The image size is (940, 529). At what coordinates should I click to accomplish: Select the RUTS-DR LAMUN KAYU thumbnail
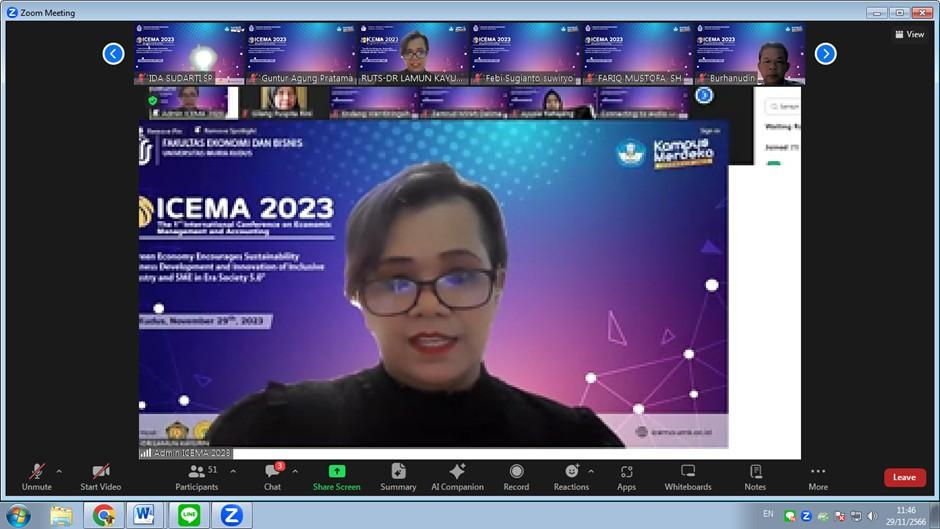click(x=413, y=53)
